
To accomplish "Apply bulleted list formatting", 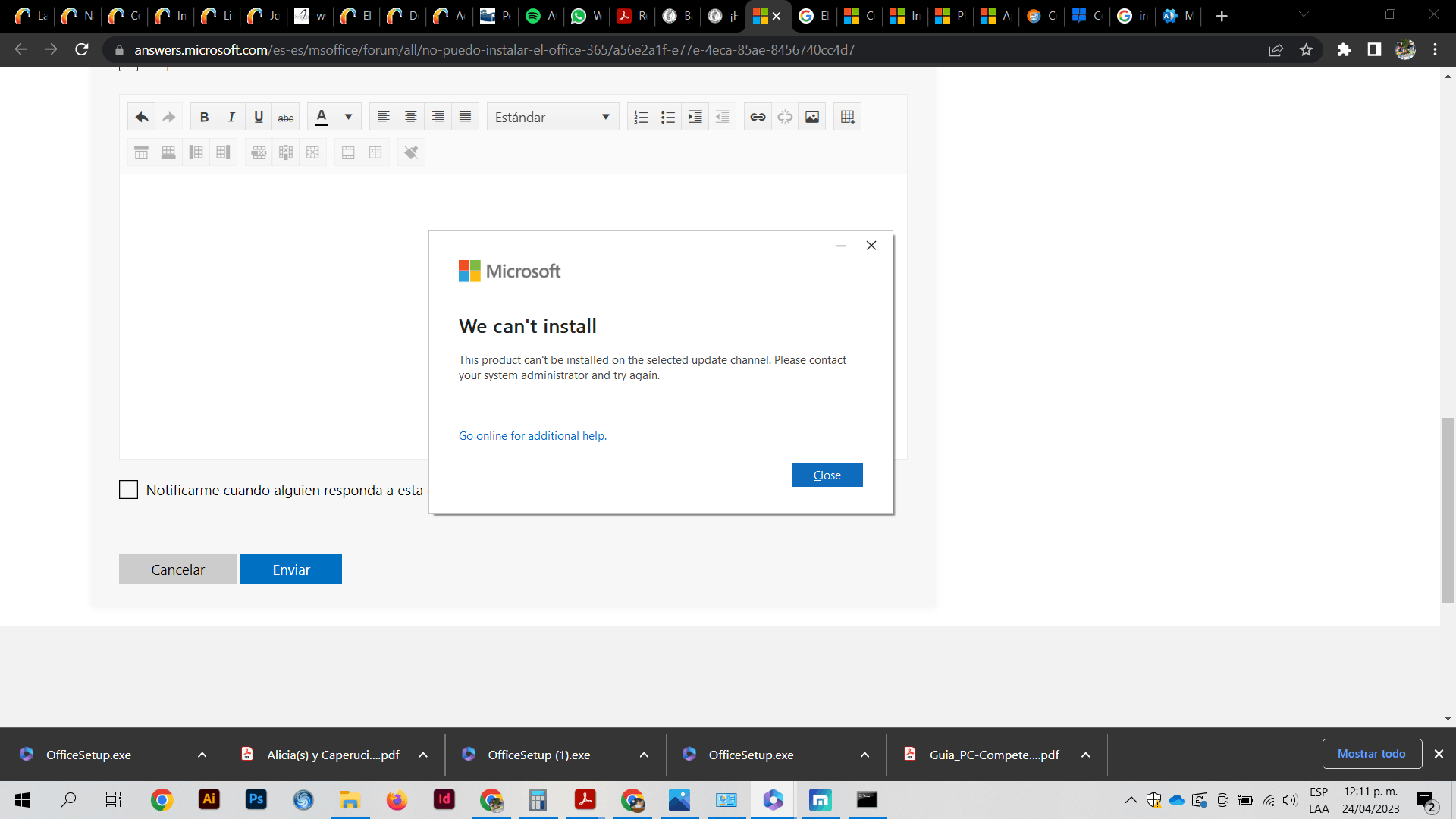I will click(x=668, y=117).
